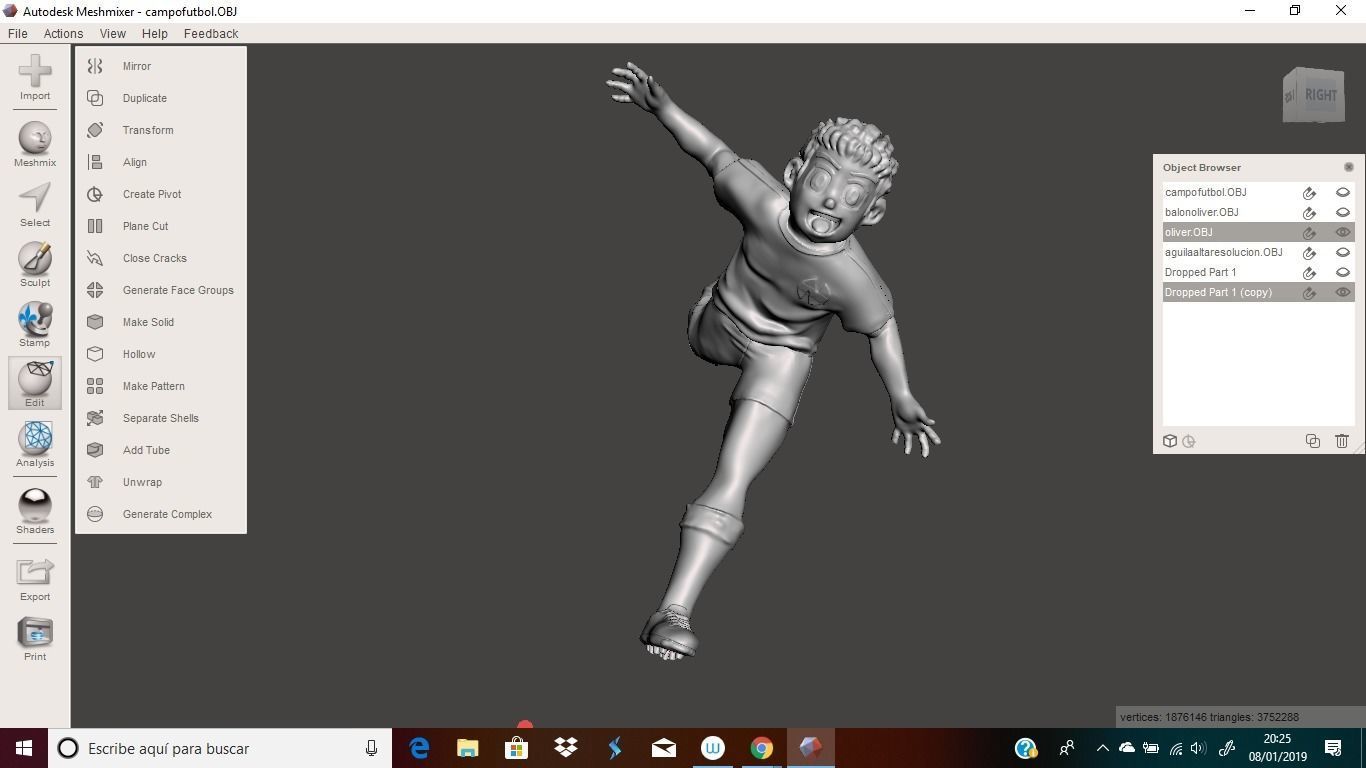Open the Import tool

[35, 77]
